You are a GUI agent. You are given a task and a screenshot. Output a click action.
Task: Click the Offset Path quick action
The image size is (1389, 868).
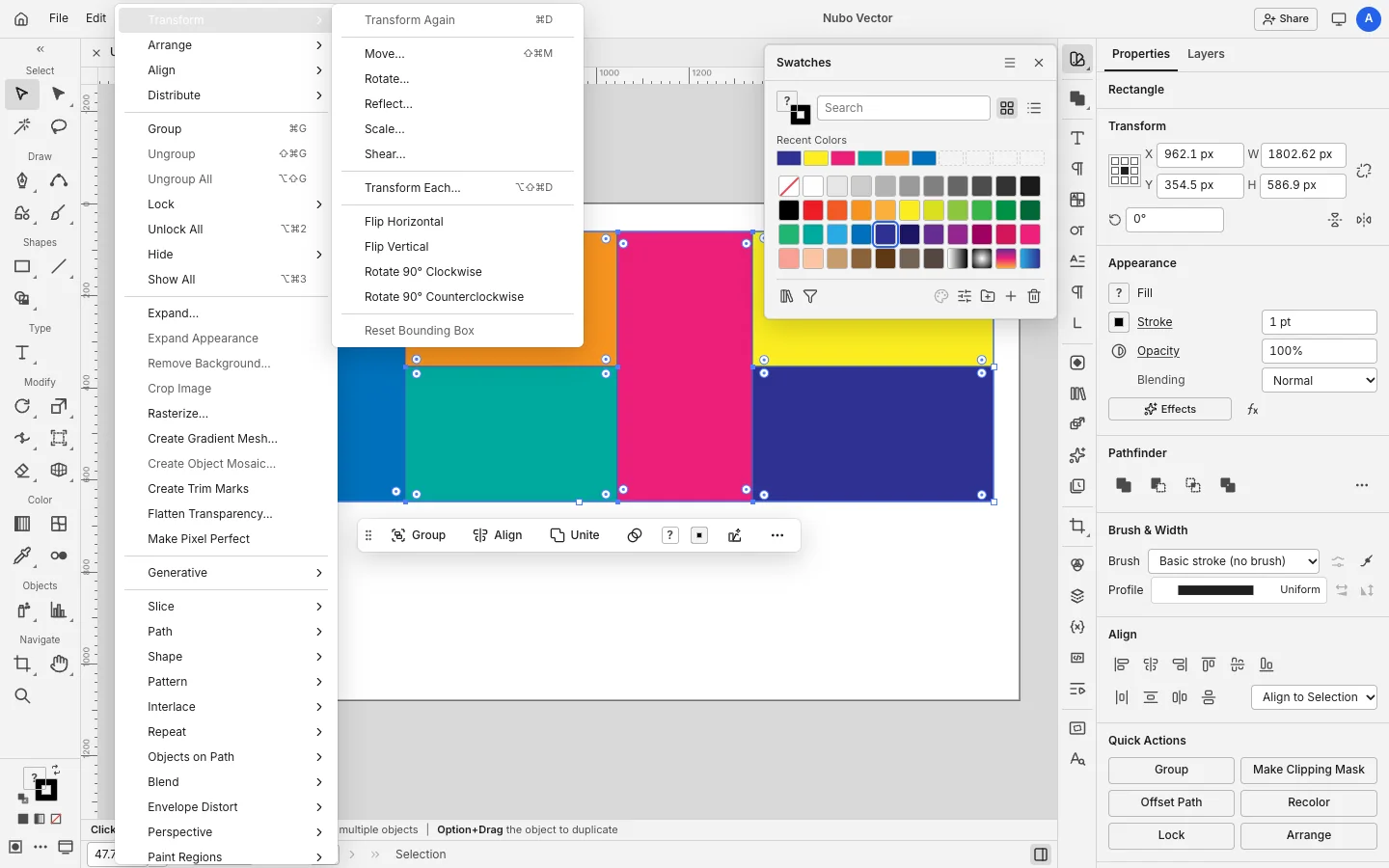(x=1171, y=802)
